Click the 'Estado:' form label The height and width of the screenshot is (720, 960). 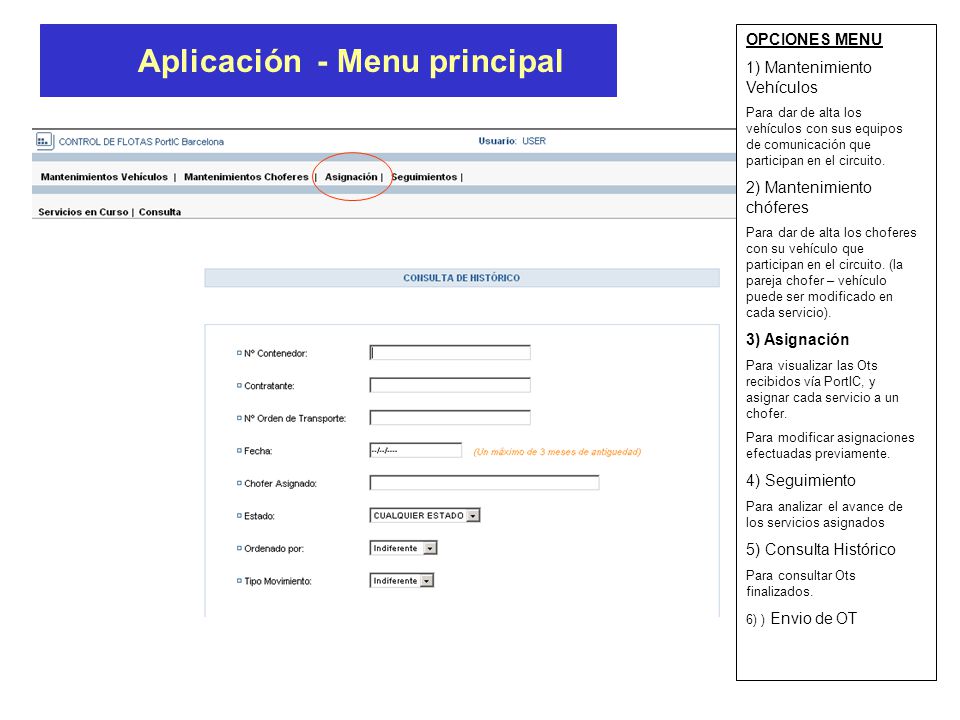[x=259, y=516]
